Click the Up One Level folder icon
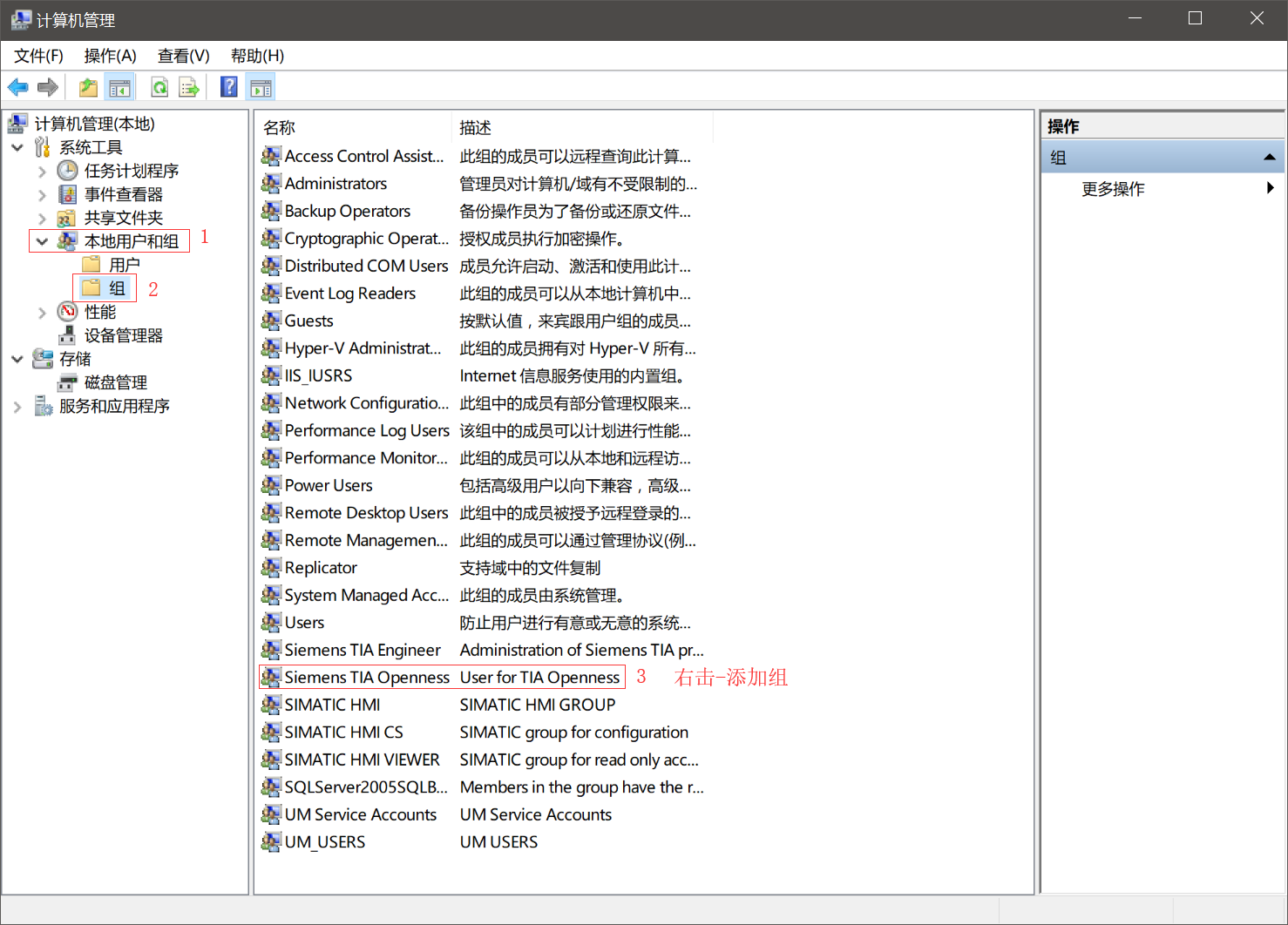Screen dimensions: 1288x925 pyautogui.click(x=88, y=87)
